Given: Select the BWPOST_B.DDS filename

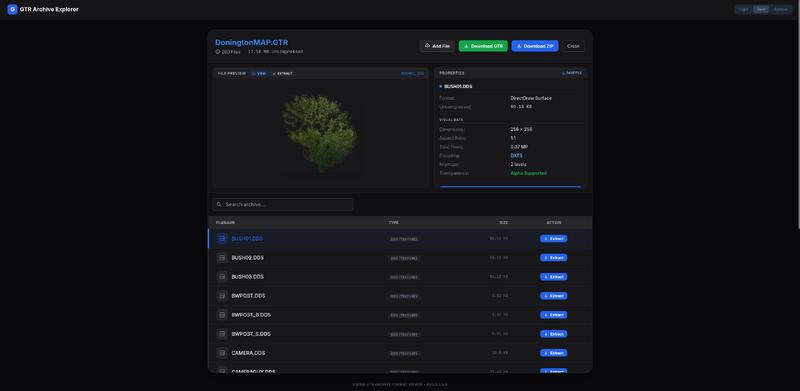Looking at the screenshot, I should pos(251,315).
